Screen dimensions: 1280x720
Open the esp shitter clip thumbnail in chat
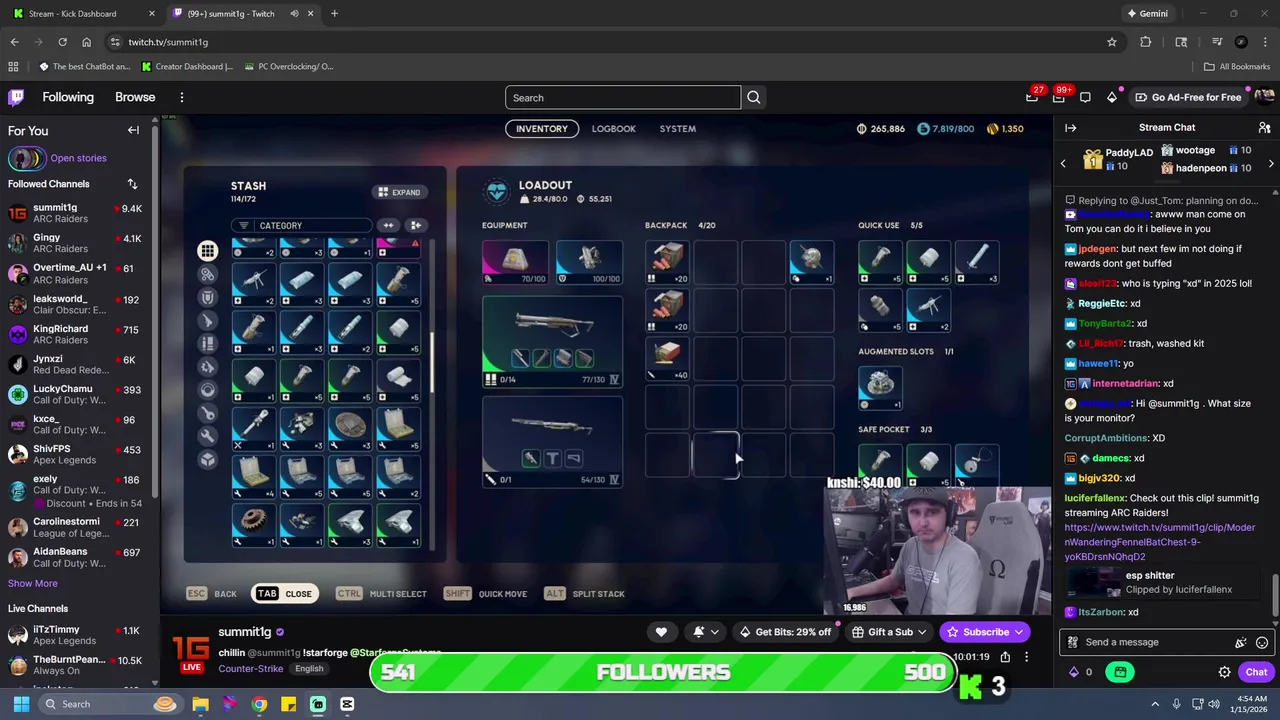[x=1093, y=583]
